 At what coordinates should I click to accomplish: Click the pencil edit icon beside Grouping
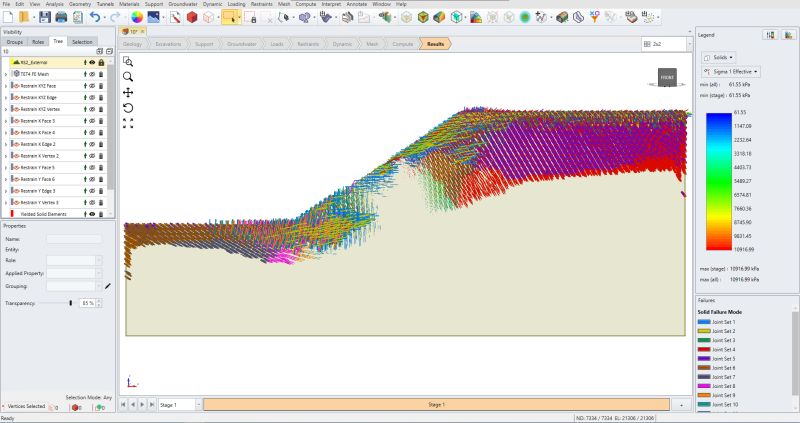[108, 286]
